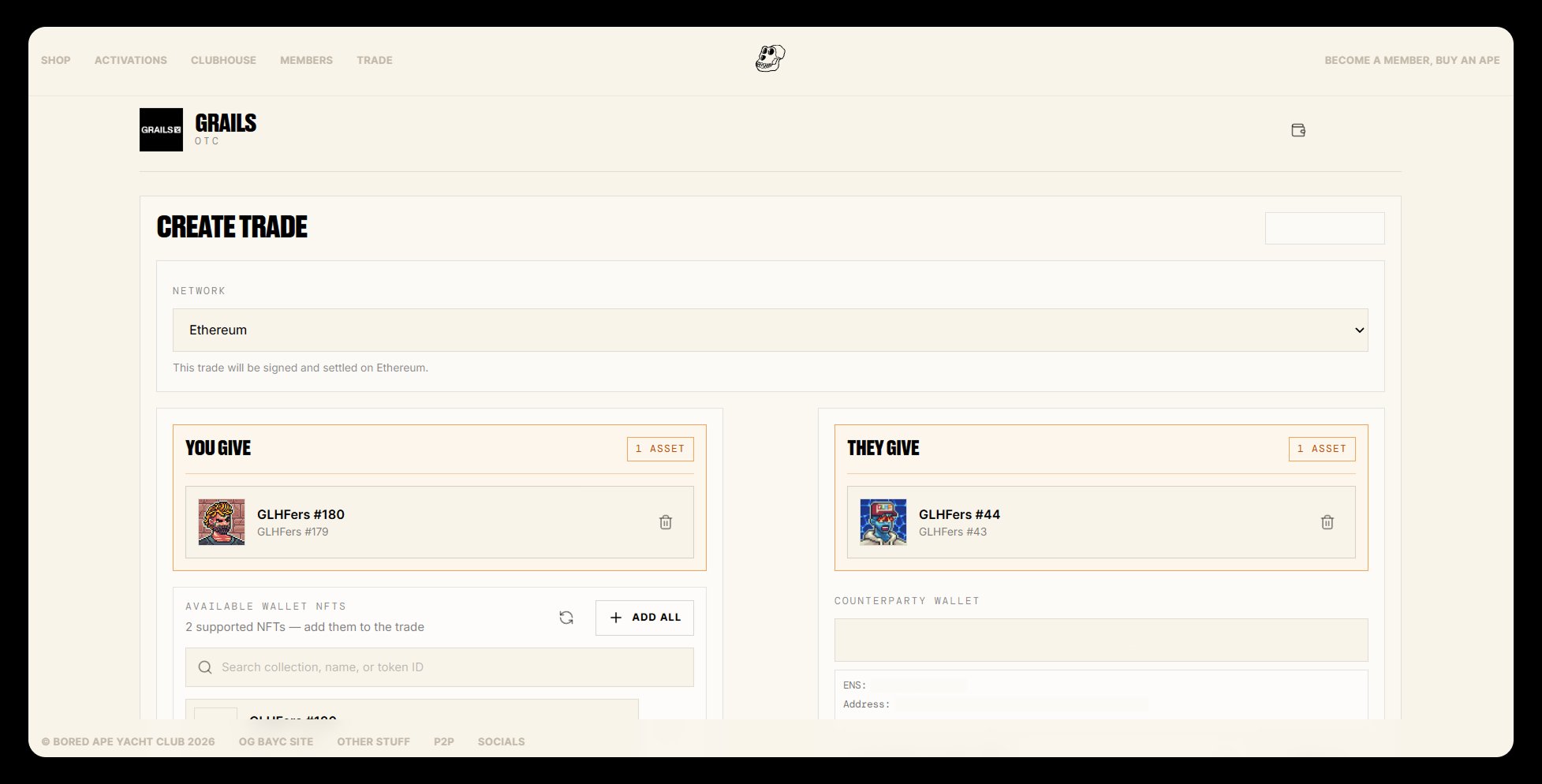Open the Members page
The height and width of the screenshot is (784, 1542).
pyautogui.click(x=306, y=60)
